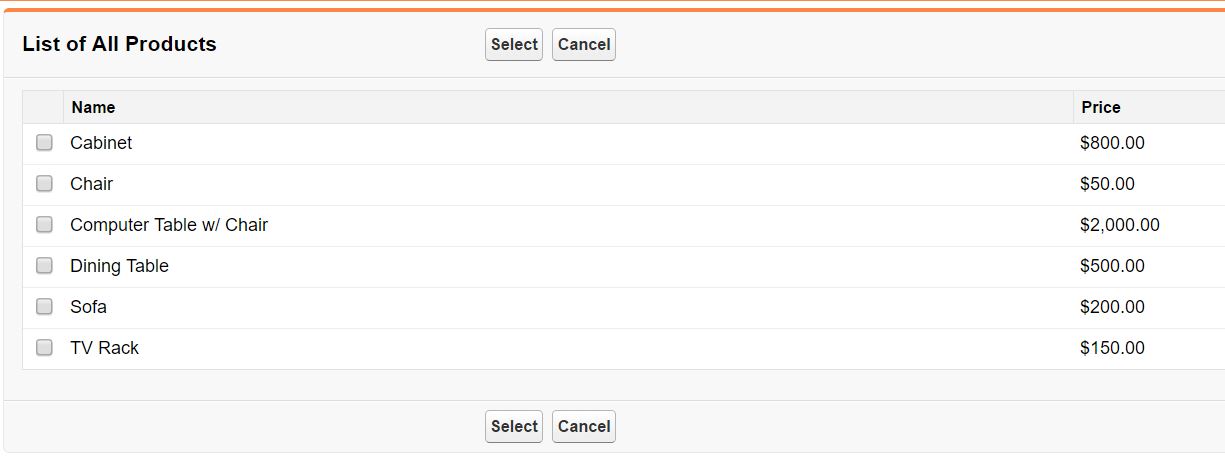Screen dimensions: 1225x468
Task: Click the $800.00 price cell
Action: (x=1112, y=143)
